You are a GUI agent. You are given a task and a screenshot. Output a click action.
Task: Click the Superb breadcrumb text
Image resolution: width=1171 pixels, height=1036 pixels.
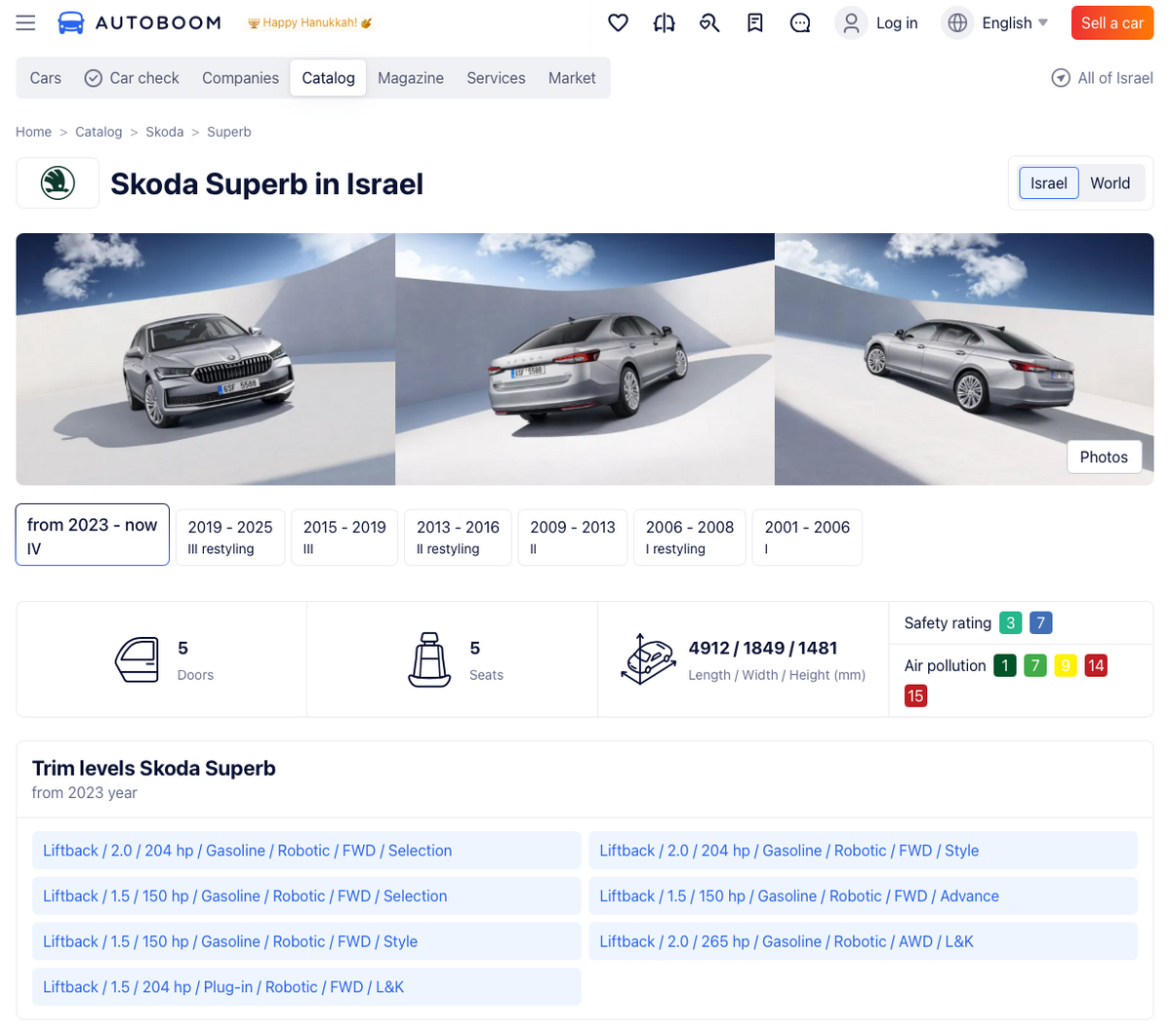pyautogui.click(x=229, y=132)
